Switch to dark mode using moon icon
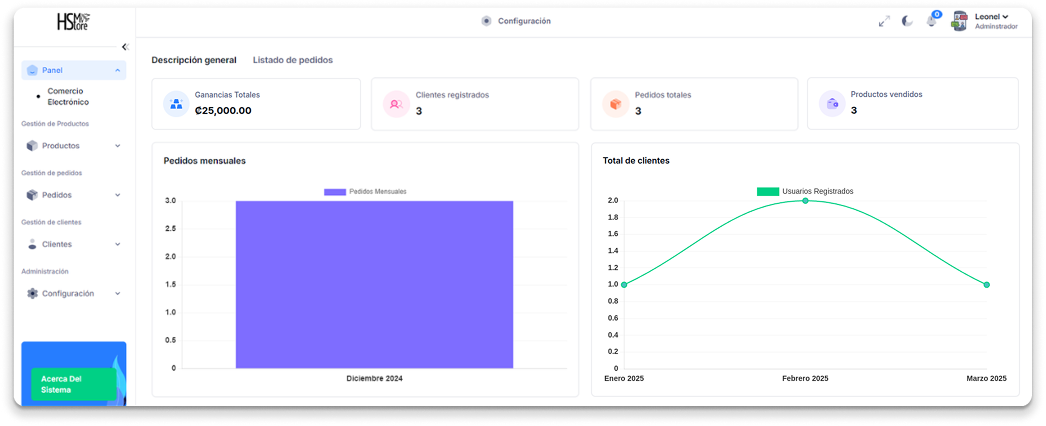This screenshot has height=426, width=1046. coord(908,21)
